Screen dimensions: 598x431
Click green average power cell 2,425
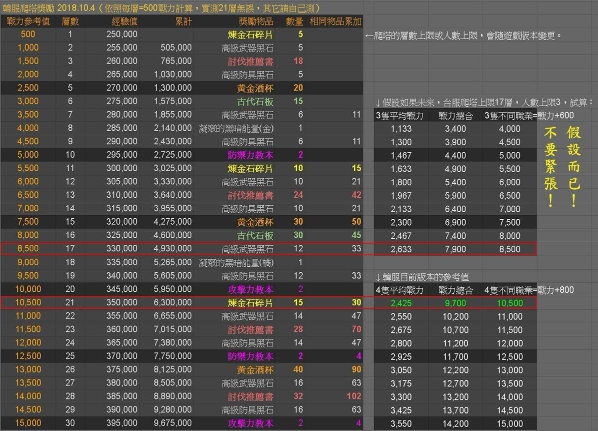[x=401, y=303]
